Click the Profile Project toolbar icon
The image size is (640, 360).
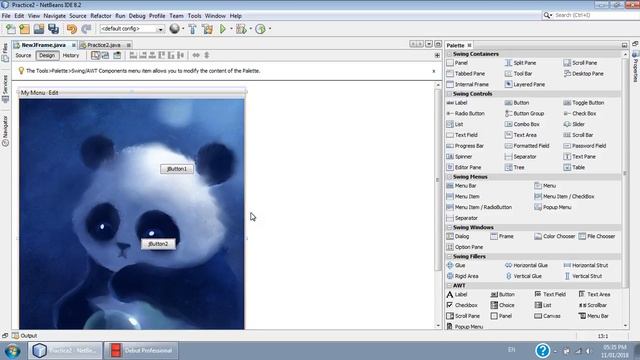[x=260, y=29]
